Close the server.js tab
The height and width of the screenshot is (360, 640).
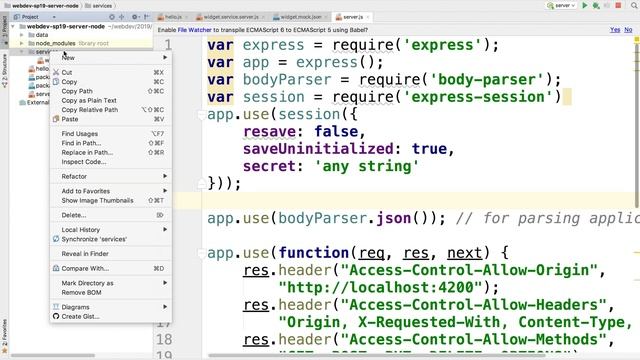(x=367, y=17)
